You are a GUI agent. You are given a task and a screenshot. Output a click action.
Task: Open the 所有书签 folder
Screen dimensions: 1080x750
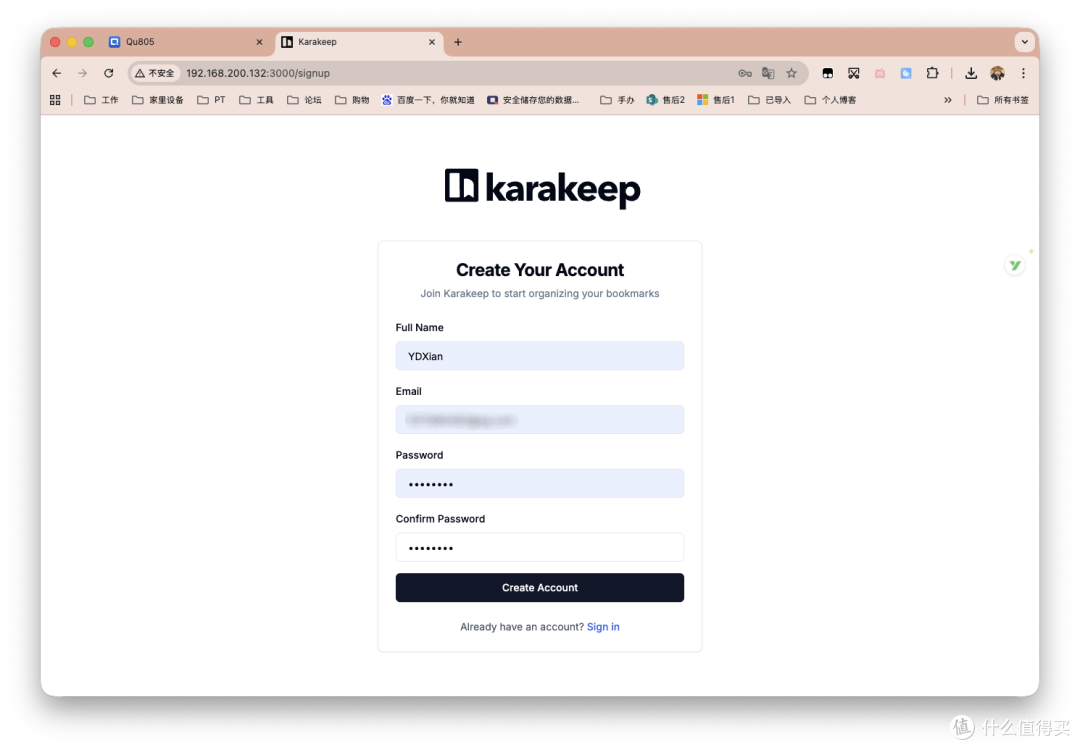click(1003, 100)
